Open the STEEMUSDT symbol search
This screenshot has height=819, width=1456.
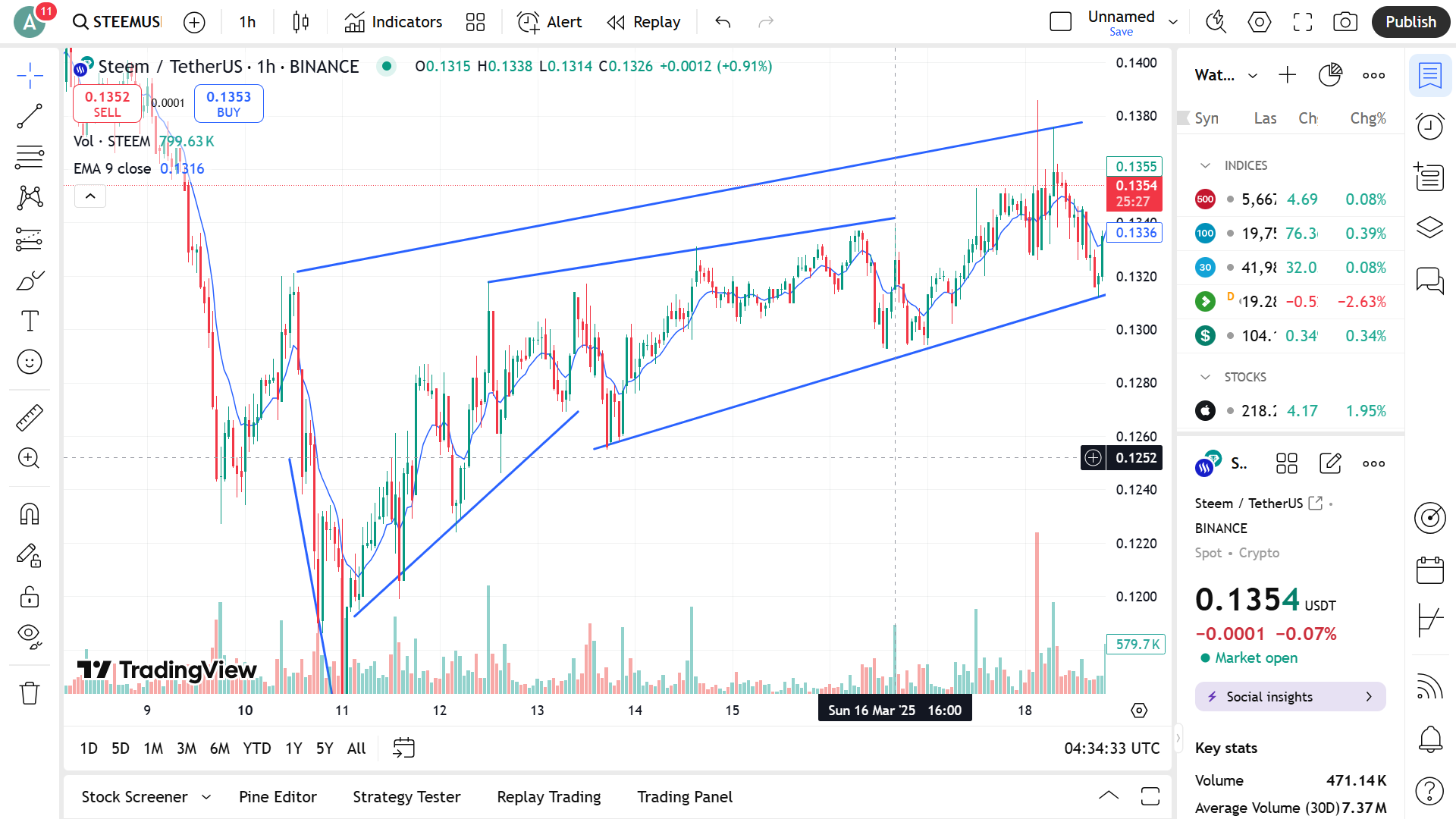[118, 22]
